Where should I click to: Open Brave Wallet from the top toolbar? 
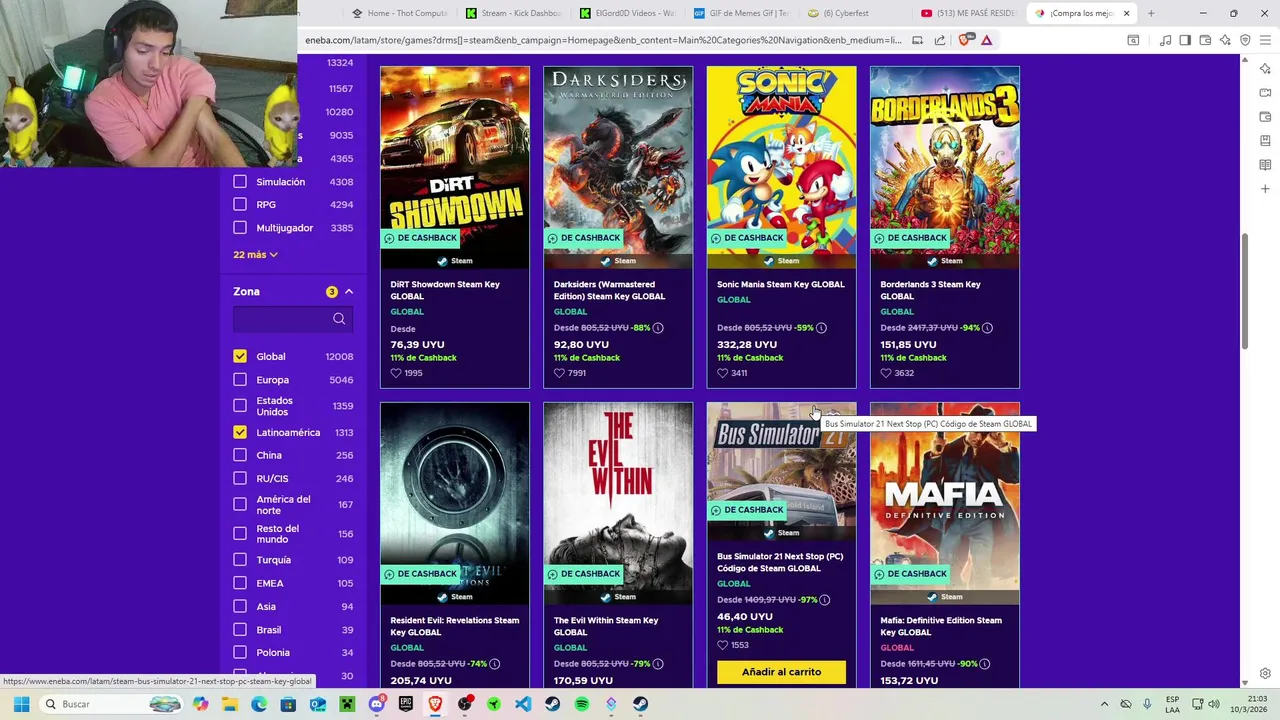[1205, 40]
